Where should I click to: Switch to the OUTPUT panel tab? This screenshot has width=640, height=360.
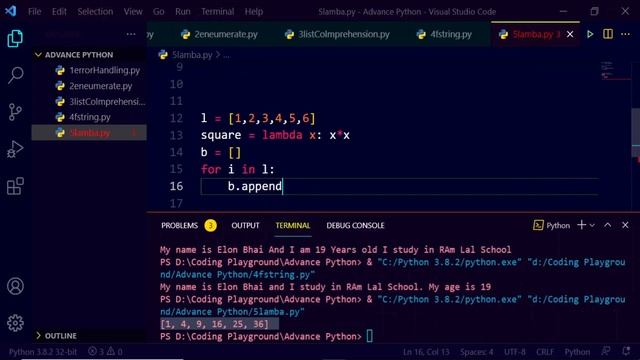pos(245,225)
